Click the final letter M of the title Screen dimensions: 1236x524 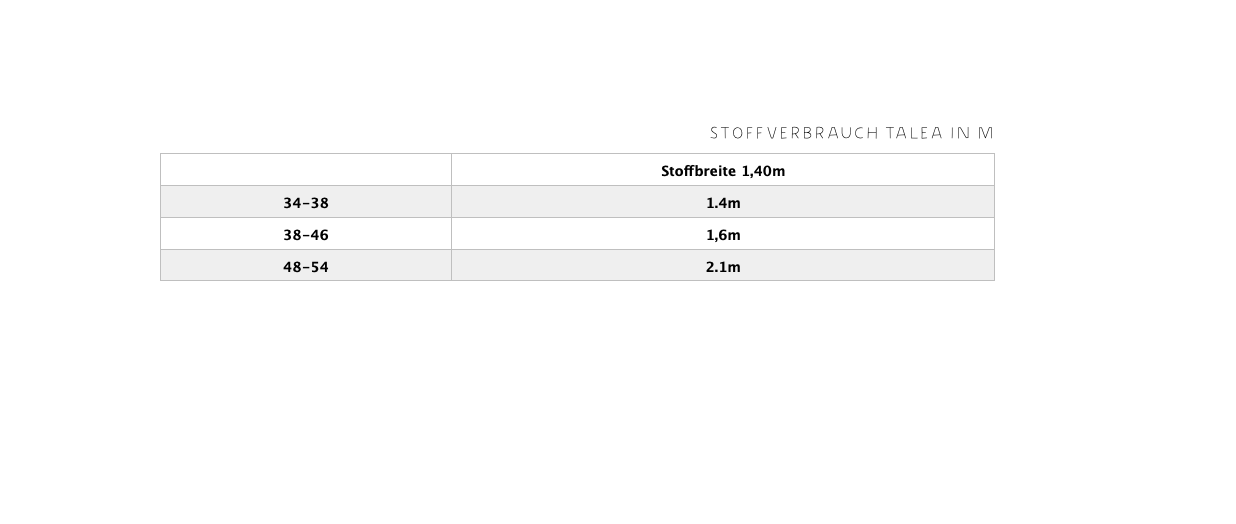[986, 133]
